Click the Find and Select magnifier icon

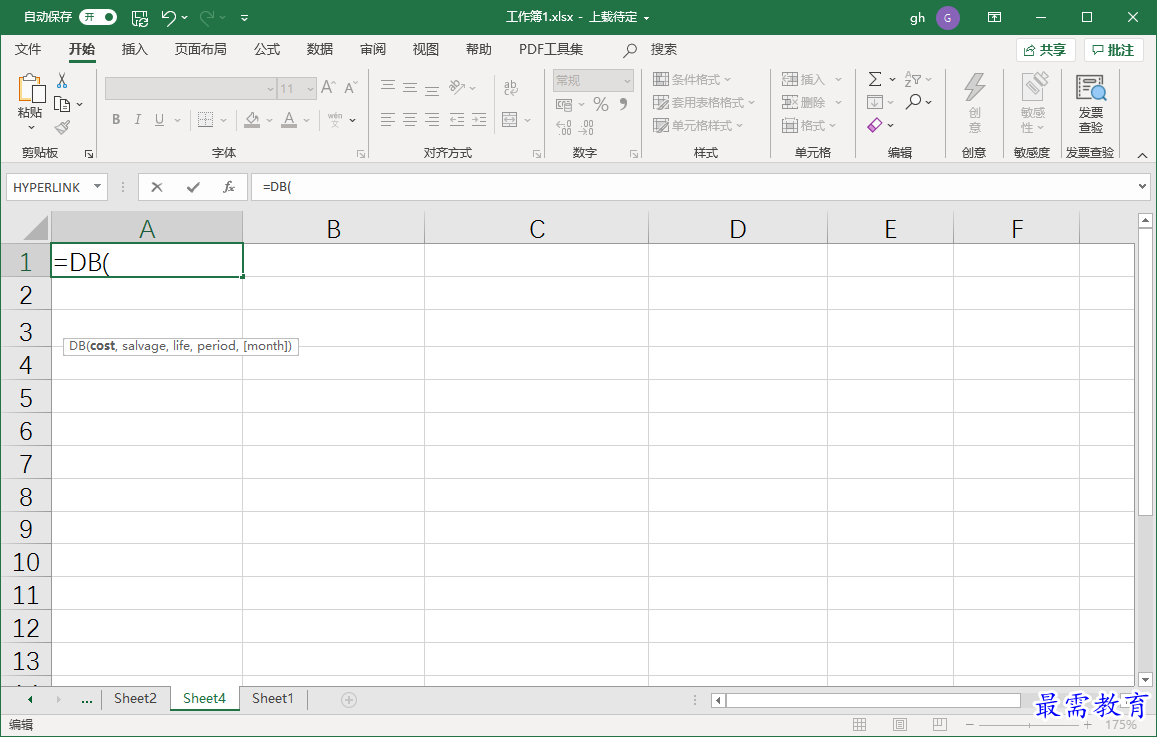pyautogui.click(x=913, y=101)
